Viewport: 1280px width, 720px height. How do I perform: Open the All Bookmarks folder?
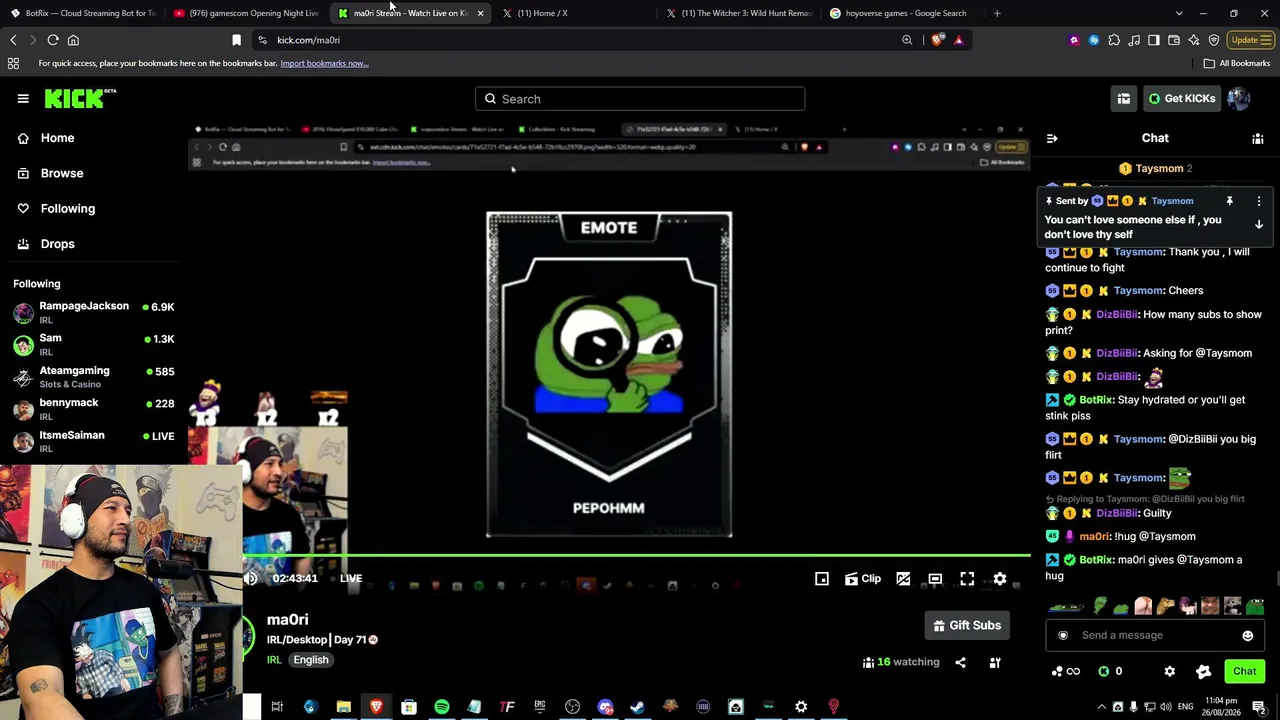tap(1237, 63)
